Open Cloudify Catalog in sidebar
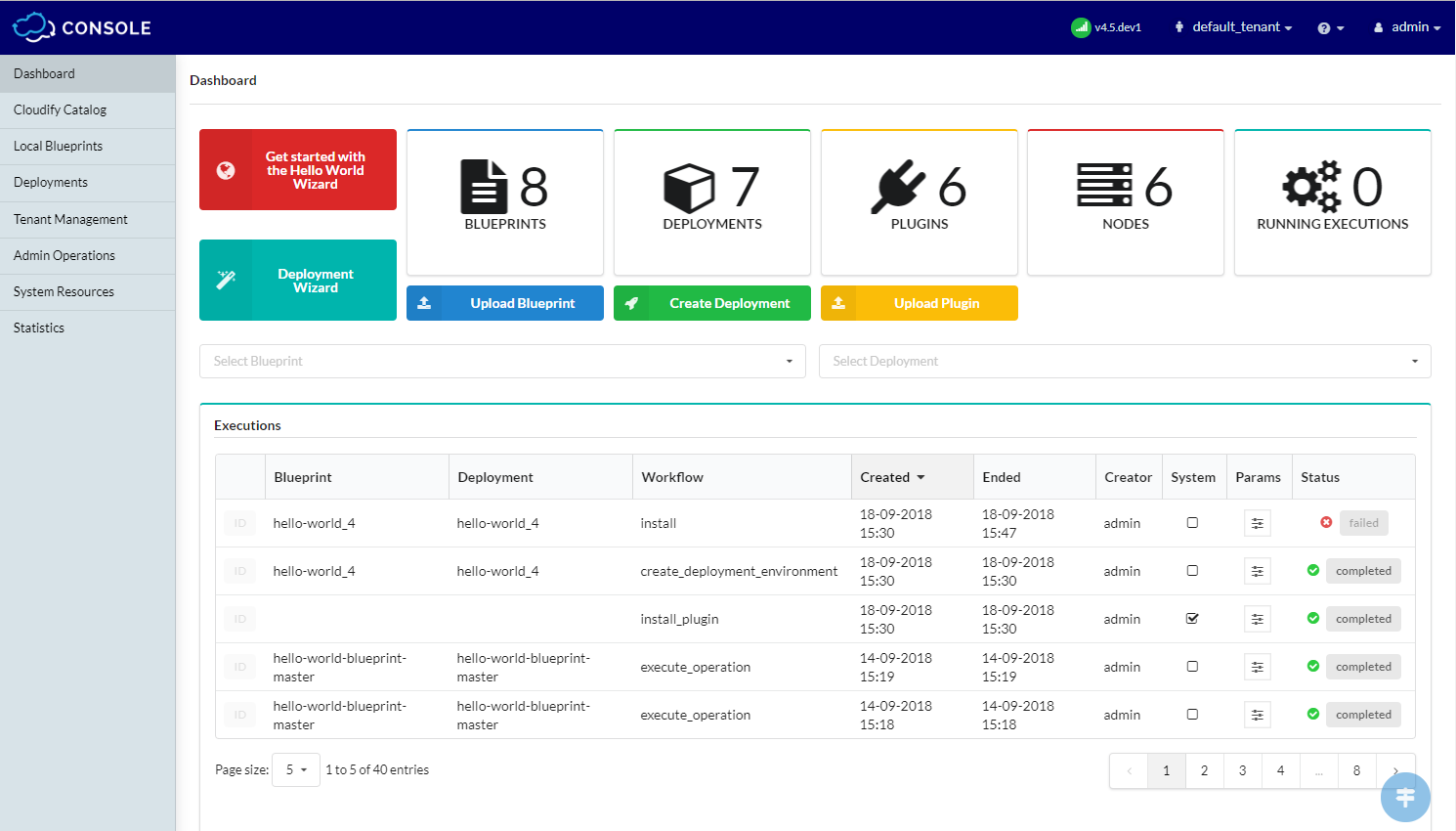The image size is (1456, 831). tap(88, 109)
